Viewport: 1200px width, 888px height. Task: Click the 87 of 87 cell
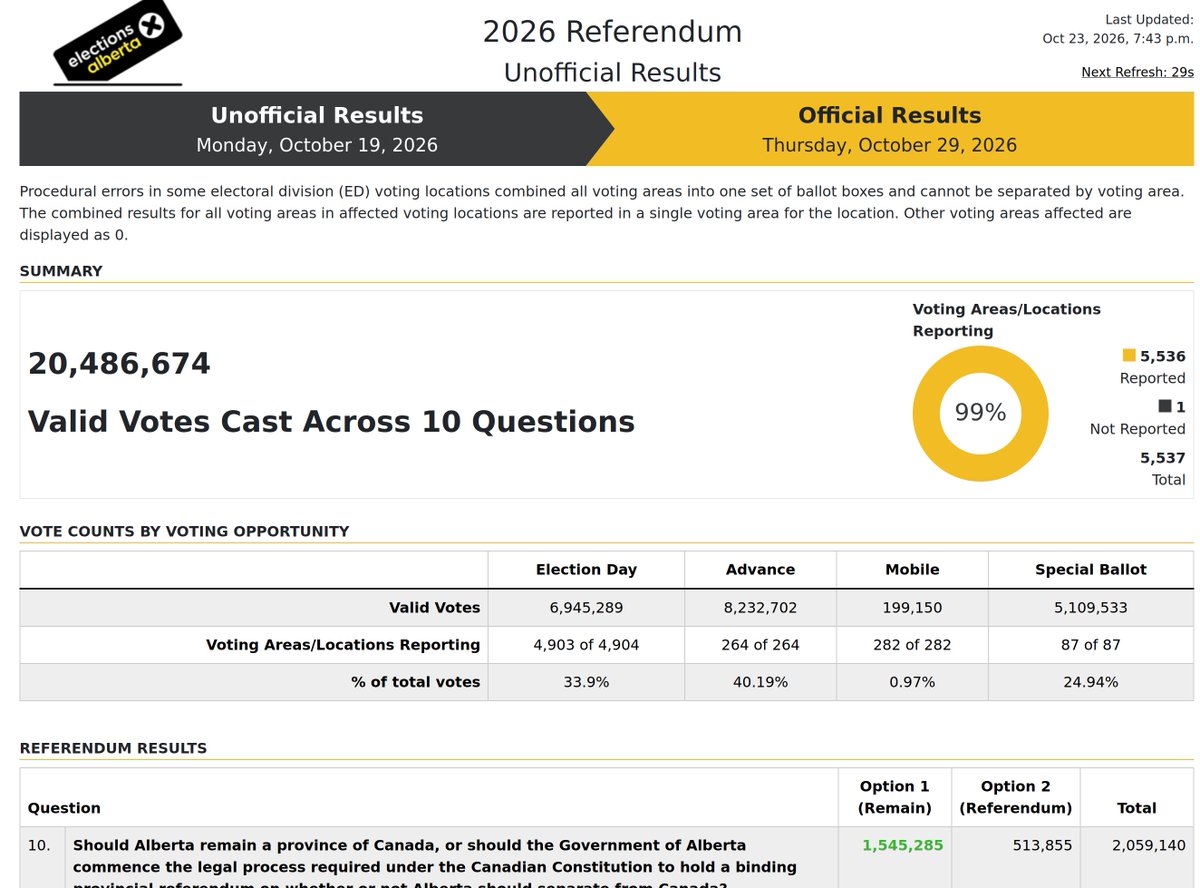pos(1091,645)
